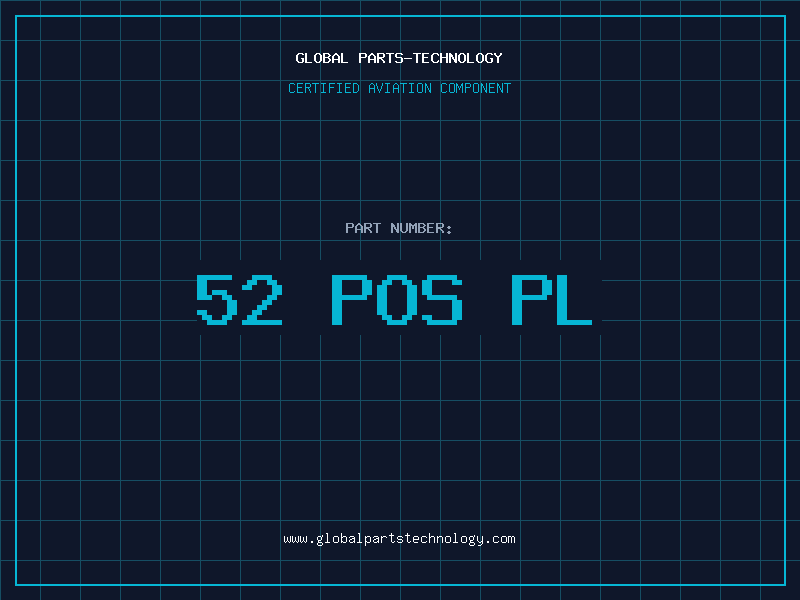Select the CERTIFIED AVIATION COMPONENT subtitle
The width and height of the screenshot is (800, 600).
[x=399, y=88]
